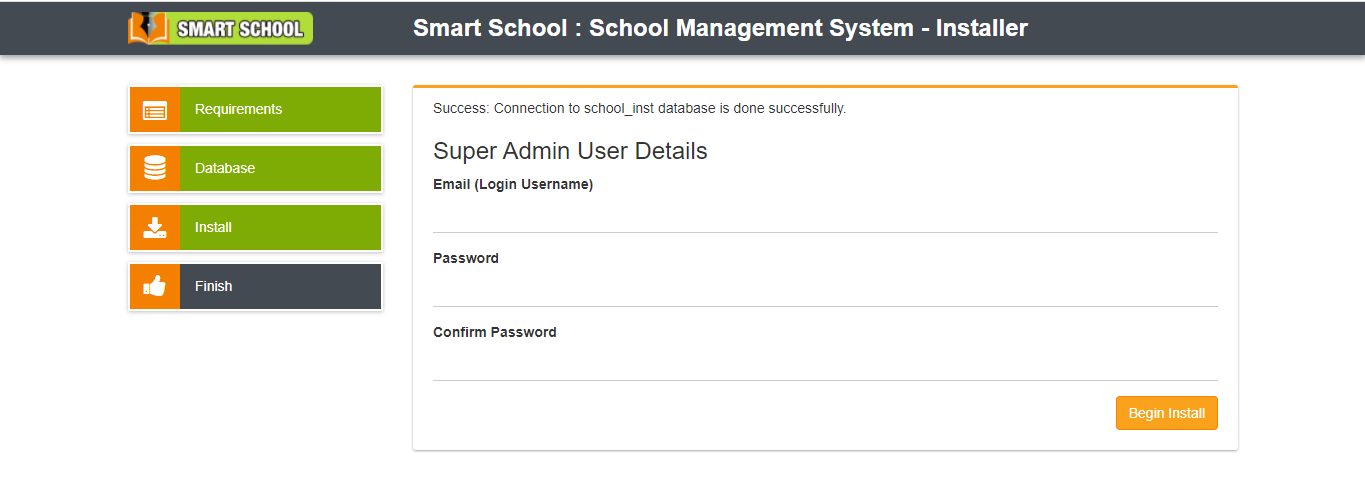Image resolution: width=1365 pixels, height=496 pixels.
Task: Click the book icon in the logo
Action: point(149,28)
